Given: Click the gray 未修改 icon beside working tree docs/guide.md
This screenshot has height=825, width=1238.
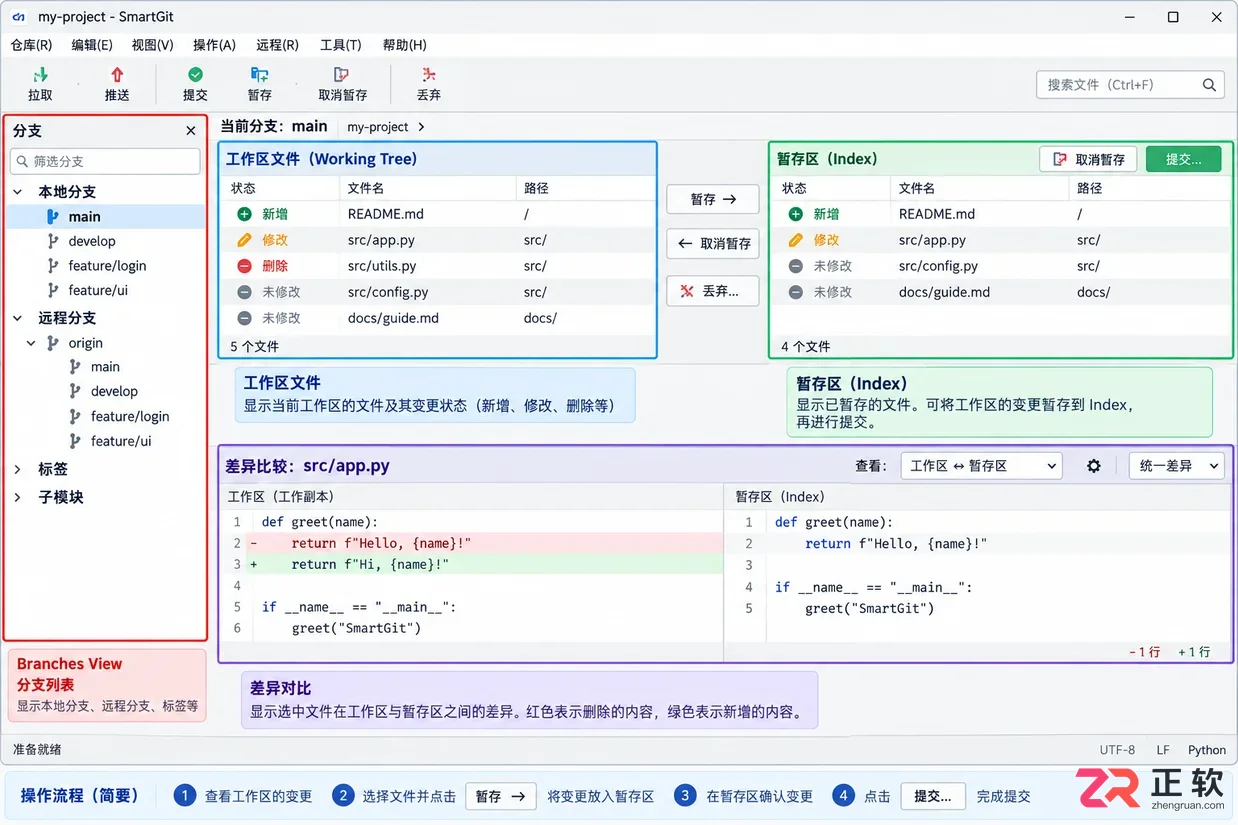Looking at the screenshot, I should pos(244,318).
